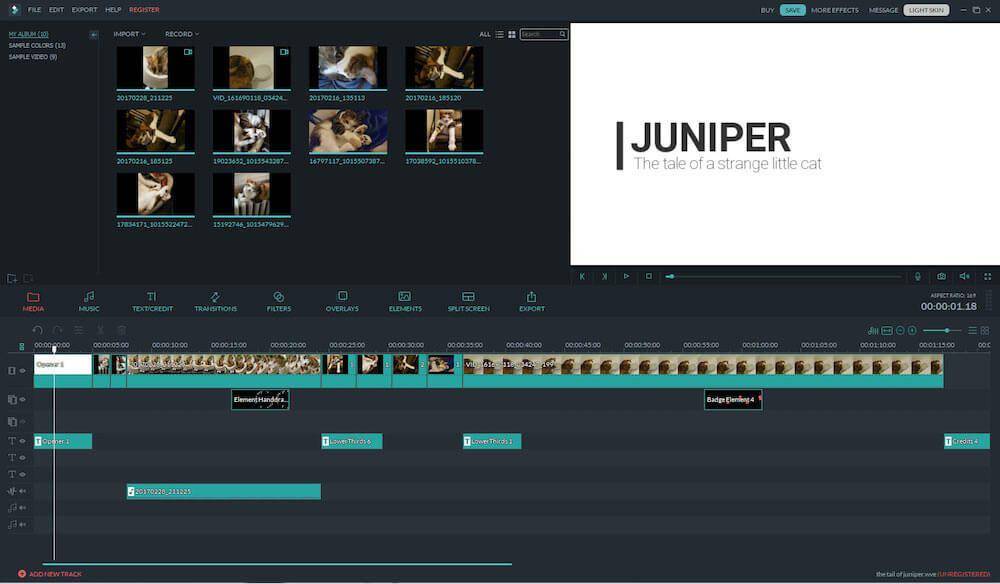
Task: Expand the Import dropdown
Action: pyautogui.click(x=129, y=34)
